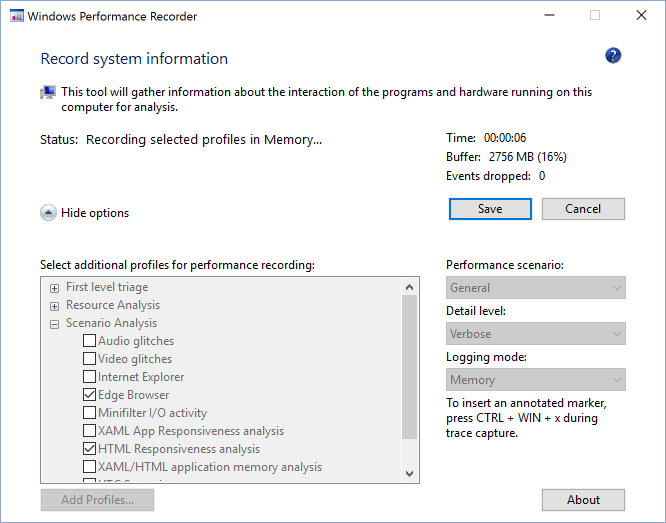The height and width of the screenshot is (523, 666).
Task: Expand the First level triage node
Action: click(54, 288)
